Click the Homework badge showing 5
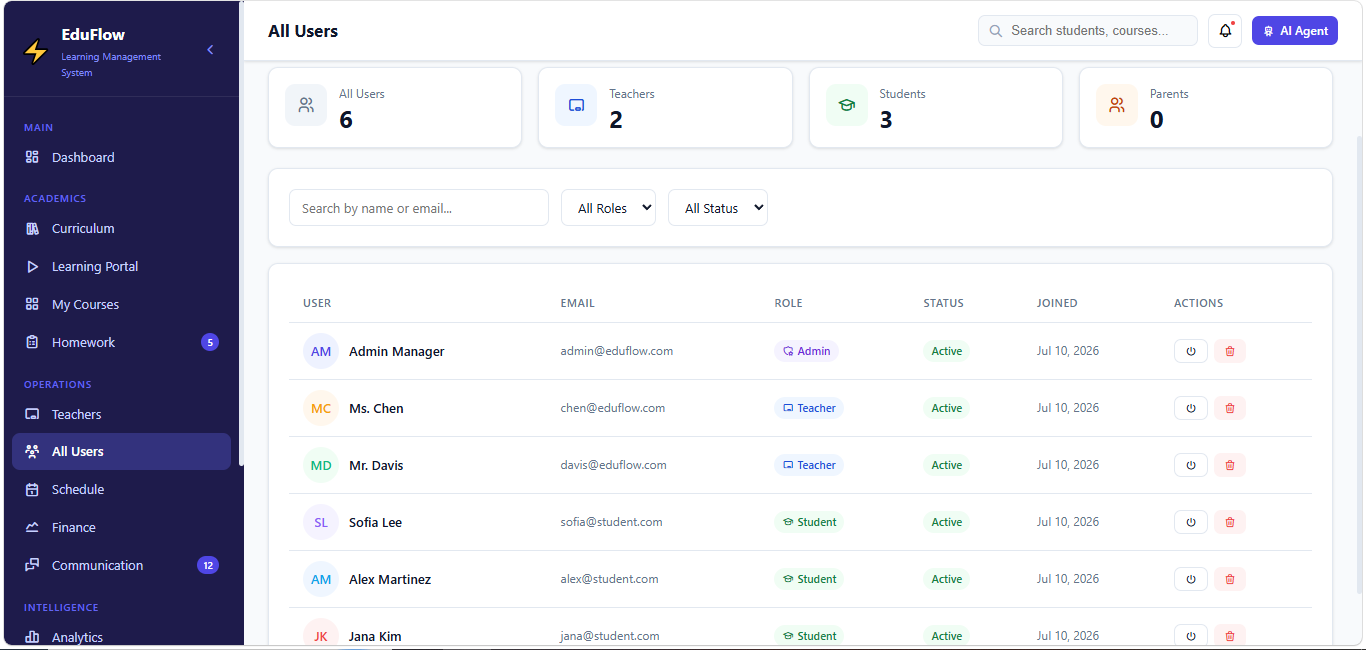 pyautogui.click(x=209, y=342)
